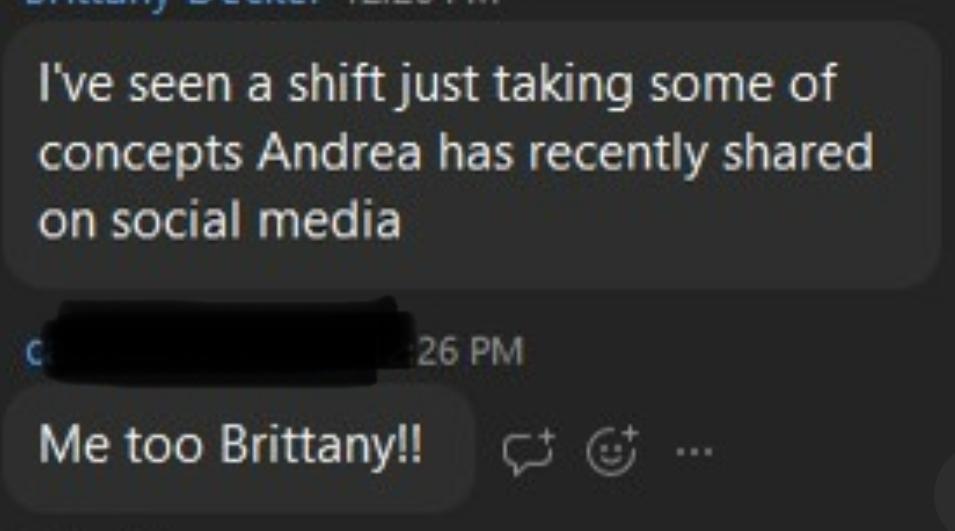Click "I've seen a shift" text line
Image resolution: width=955 pixels, height=531 pixels.
coord(211,84)
